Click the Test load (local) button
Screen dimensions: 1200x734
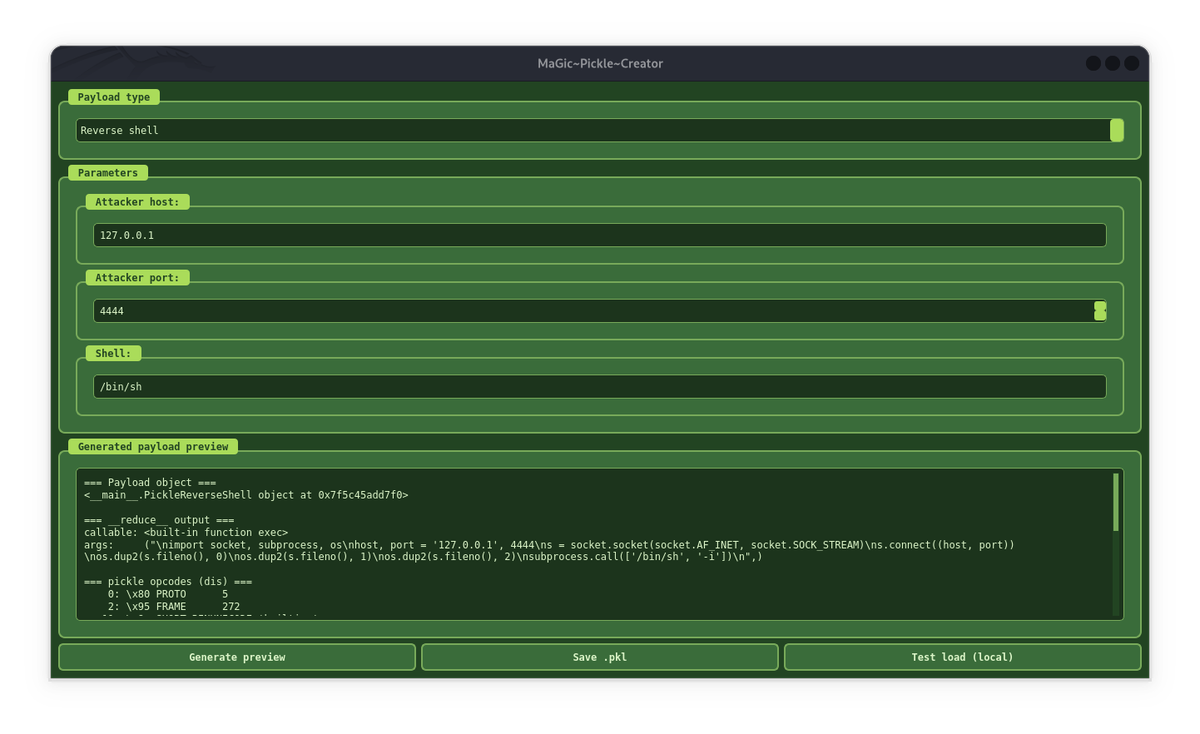click(x=962, y=657)
